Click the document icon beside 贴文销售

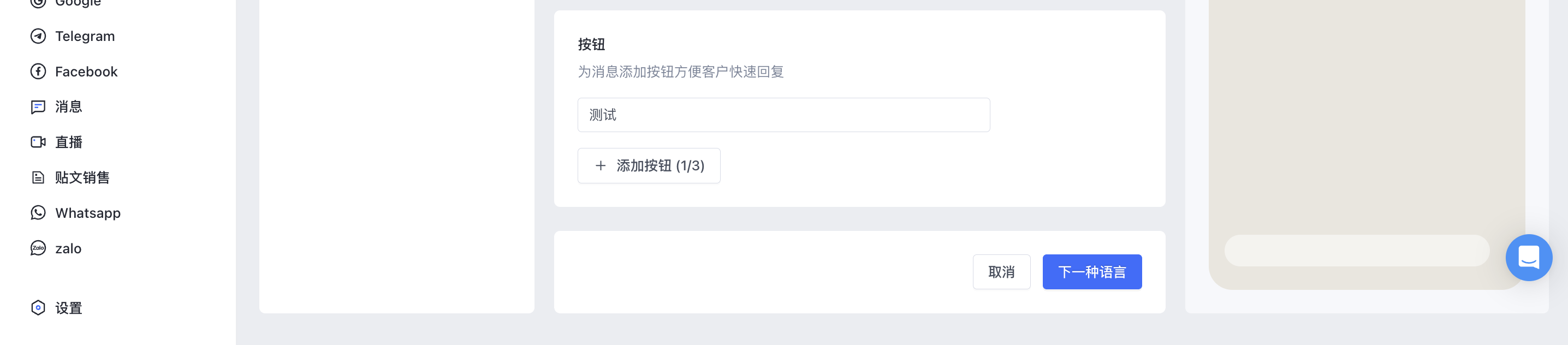pyautogui.click(x=38, y=177)
